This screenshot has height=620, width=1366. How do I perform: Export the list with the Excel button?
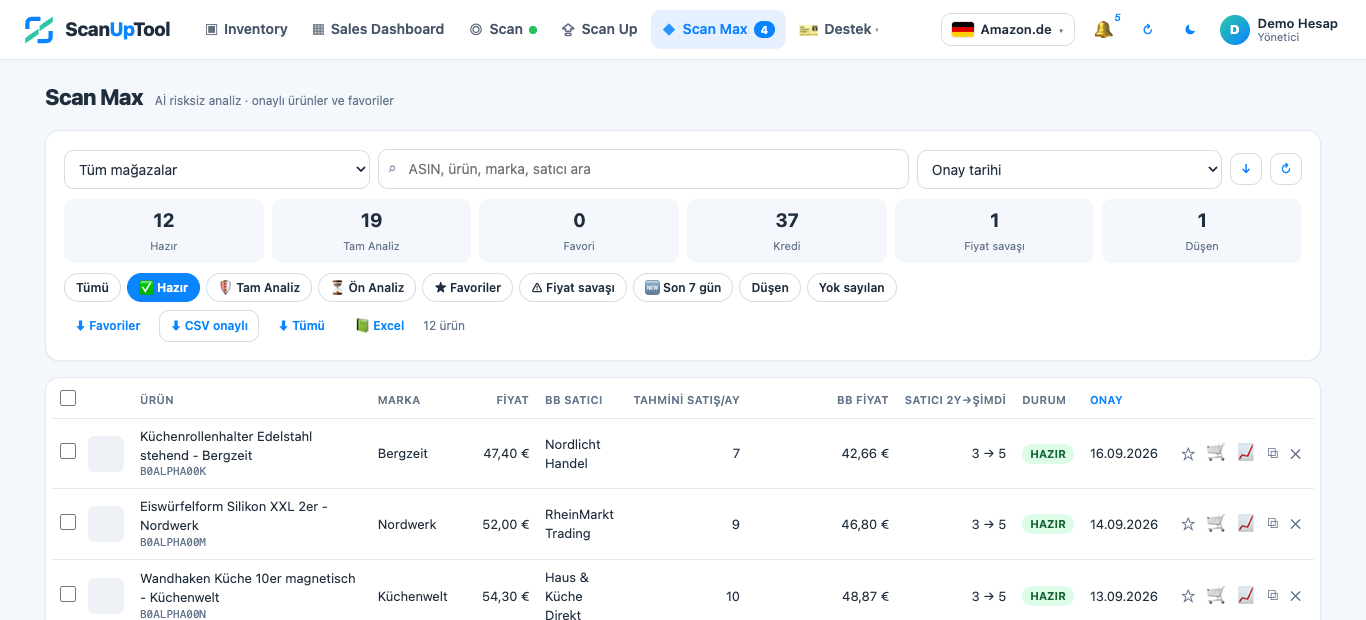pos(380,326)
